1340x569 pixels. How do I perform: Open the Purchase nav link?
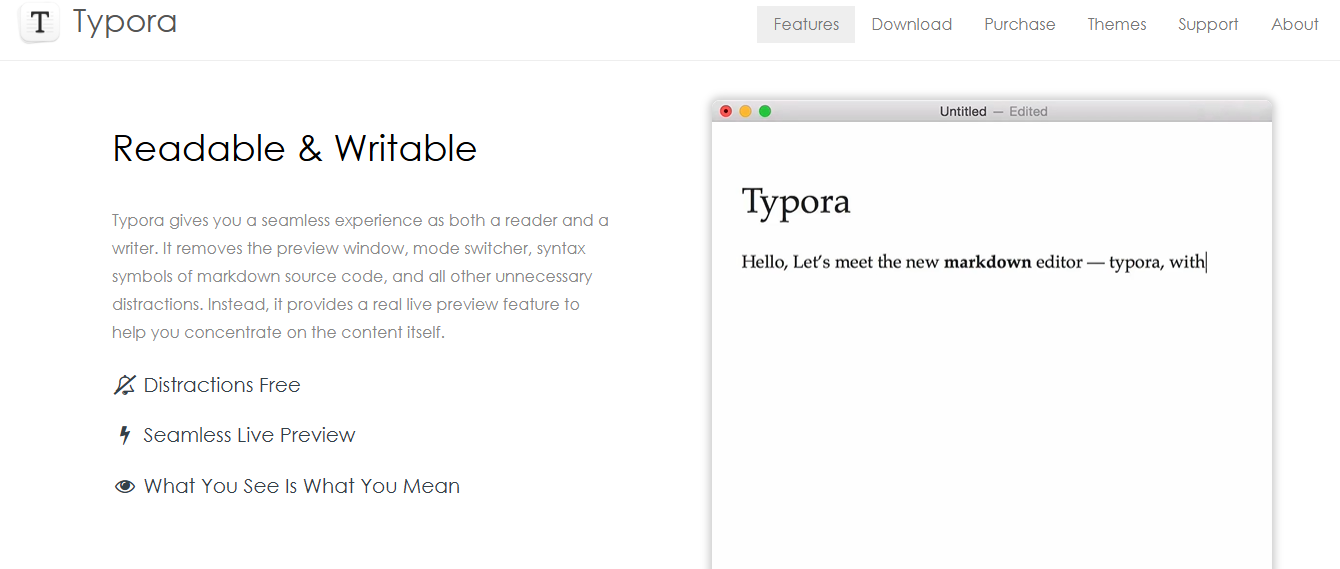click(1020, 24)
